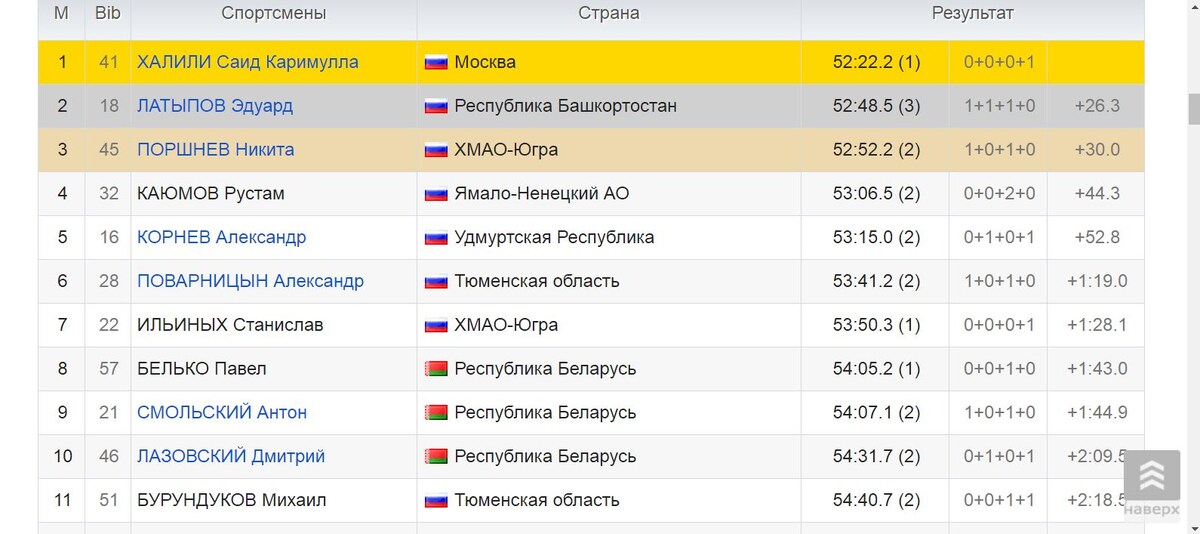
Task: Open athlete link ПОРШНЕВ Никита
Action: pyautogui.click(x=215, y=150)
